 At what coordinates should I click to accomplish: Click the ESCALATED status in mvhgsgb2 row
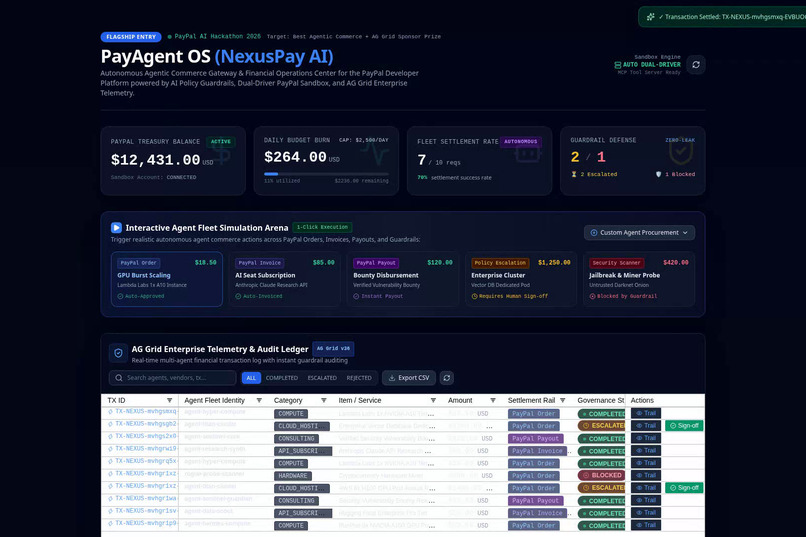coord(602,425)
